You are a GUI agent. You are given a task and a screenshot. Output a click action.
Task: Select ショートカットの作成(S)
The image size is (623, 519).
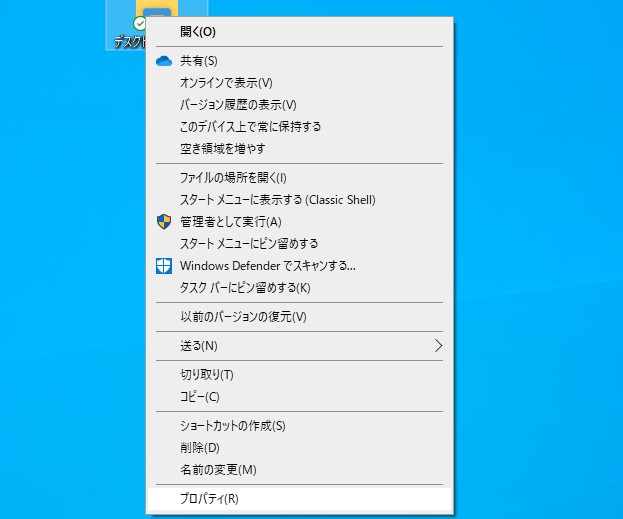coord(232,426)
